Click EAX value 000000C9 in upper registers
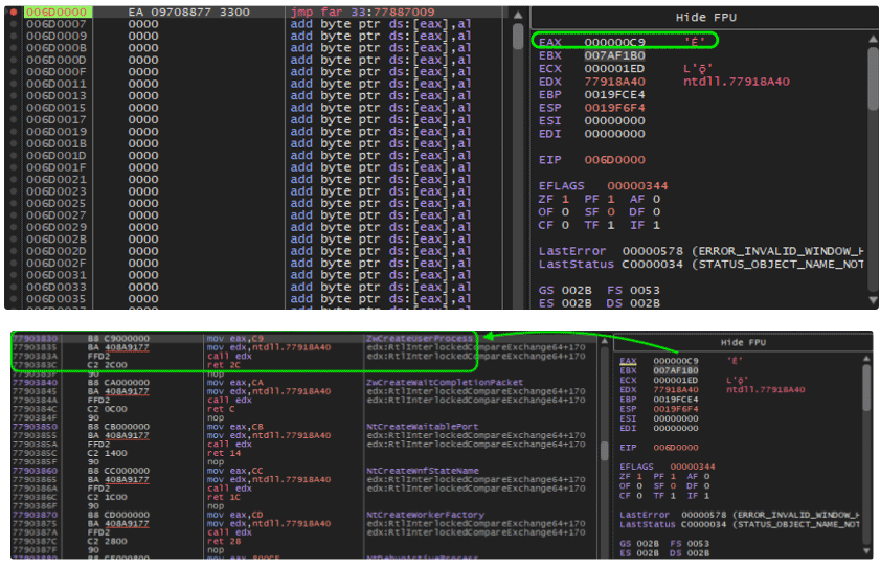Image resolution: width=880 pixels, height=568 pixels. [x=615, y=42]
